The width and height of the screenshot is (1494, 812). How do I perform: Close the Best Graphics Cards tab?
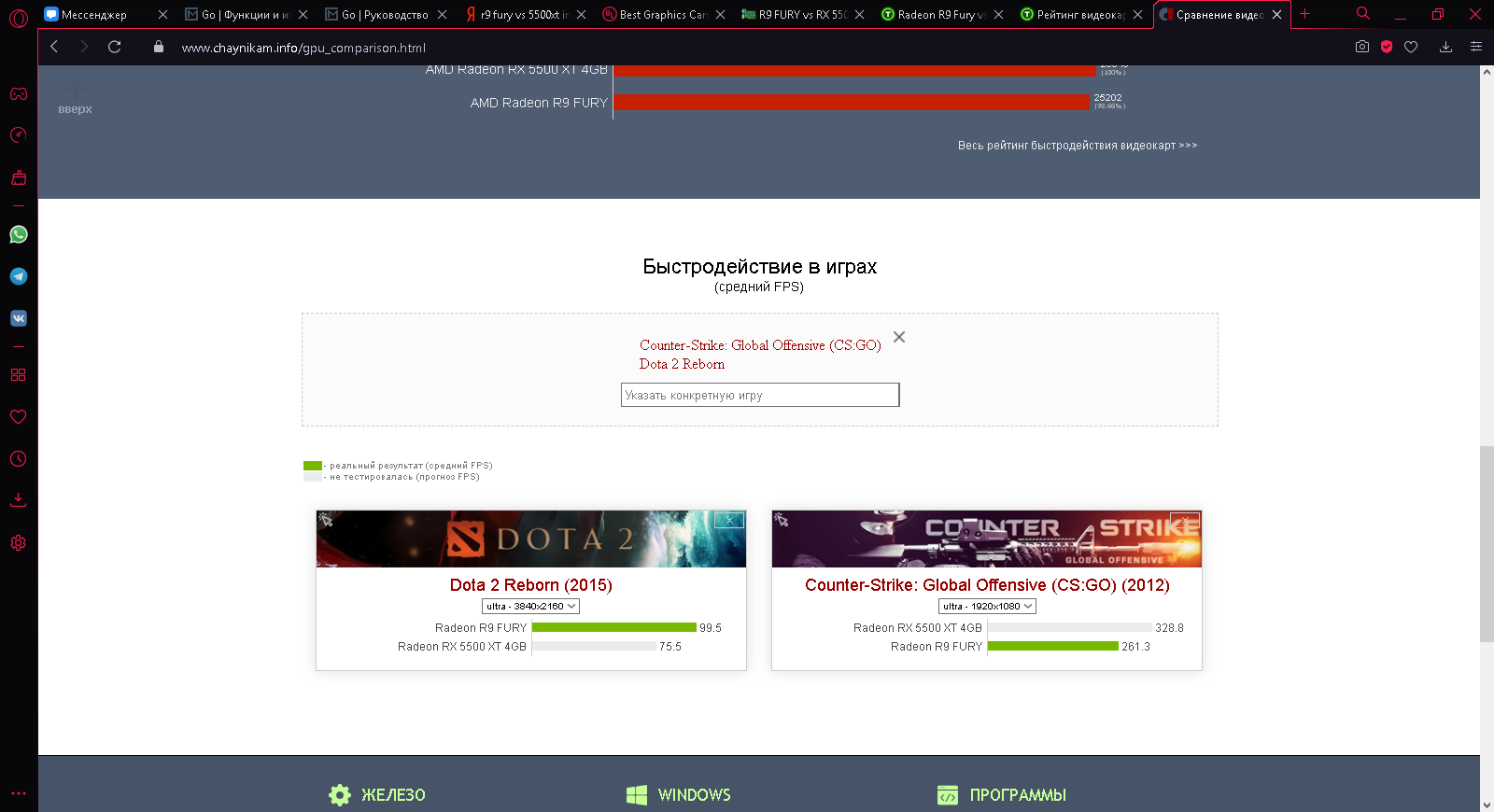point(721,15)
